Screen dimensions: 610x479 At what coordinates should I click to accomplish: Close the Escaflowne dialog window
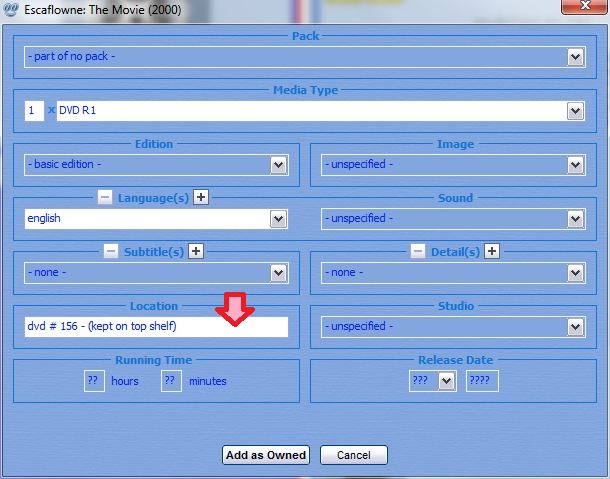point(584,6)
